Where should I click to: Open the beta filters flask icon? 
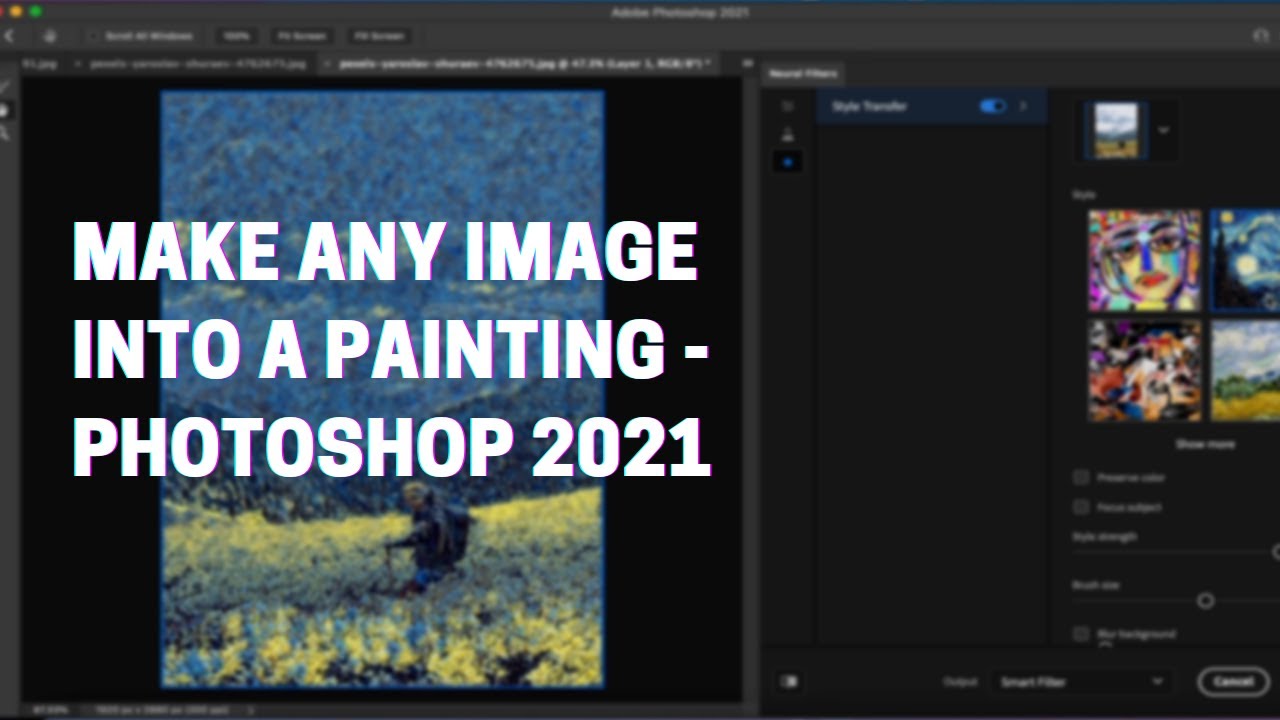[x=787, y=134]
